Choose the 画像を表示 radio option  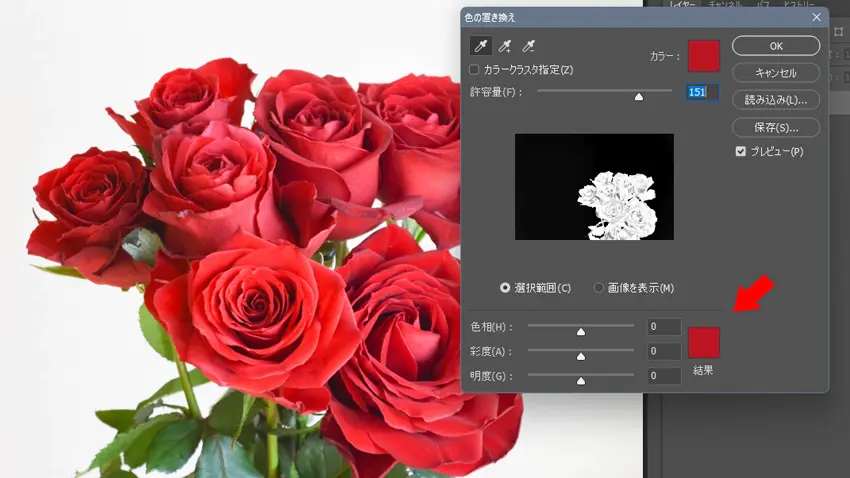(599, 288)
